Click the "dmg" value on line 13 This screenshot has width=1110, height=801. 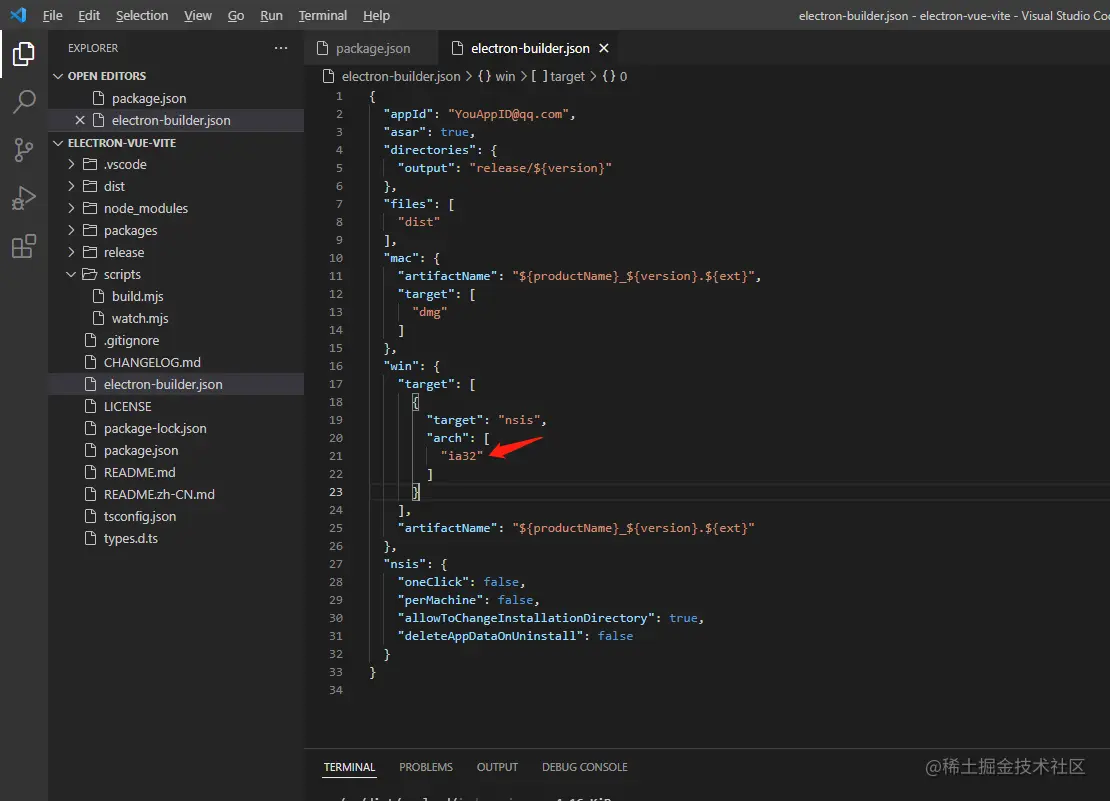point(430,312)
